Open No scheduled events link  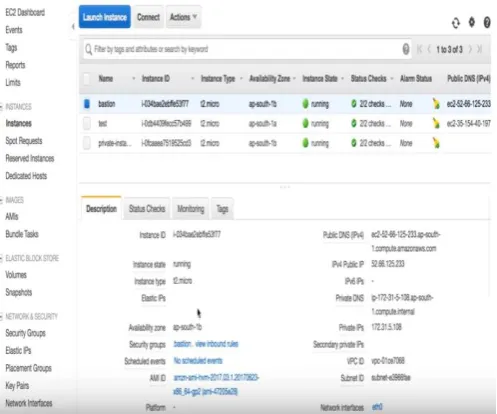click(x=198, y=361)
